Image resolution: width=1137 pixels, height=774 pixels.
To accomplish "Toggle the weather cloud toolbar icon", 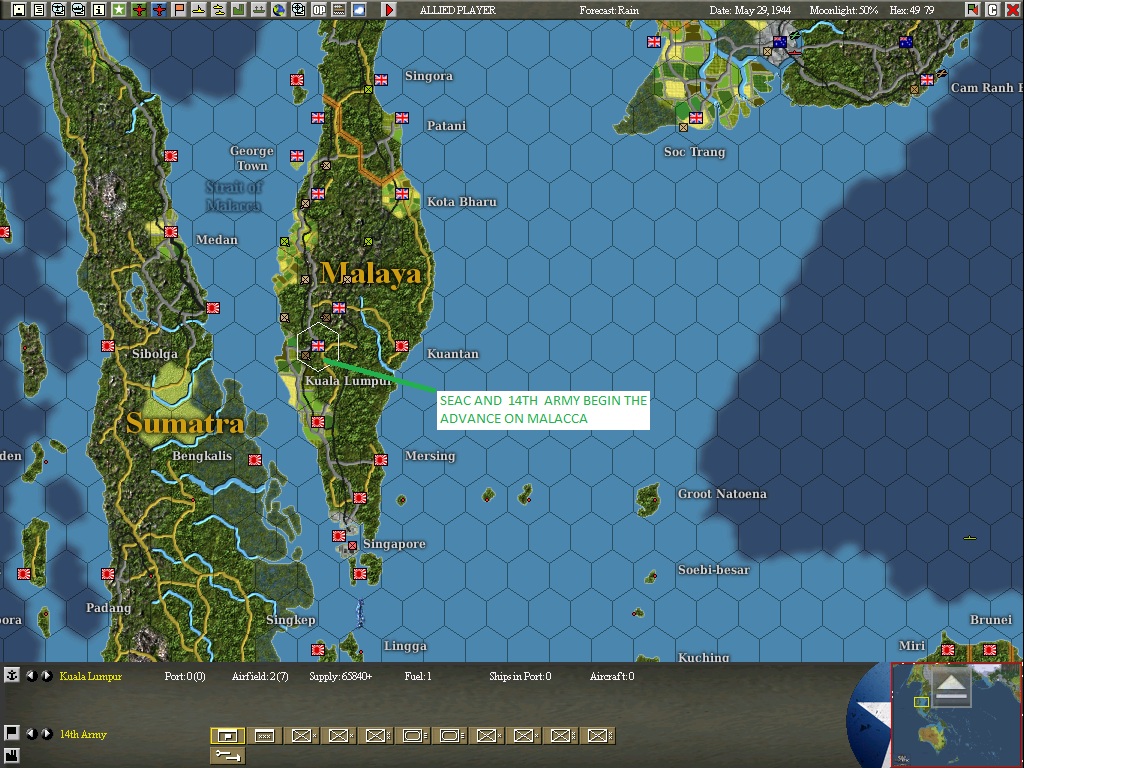I will (358, 9).
